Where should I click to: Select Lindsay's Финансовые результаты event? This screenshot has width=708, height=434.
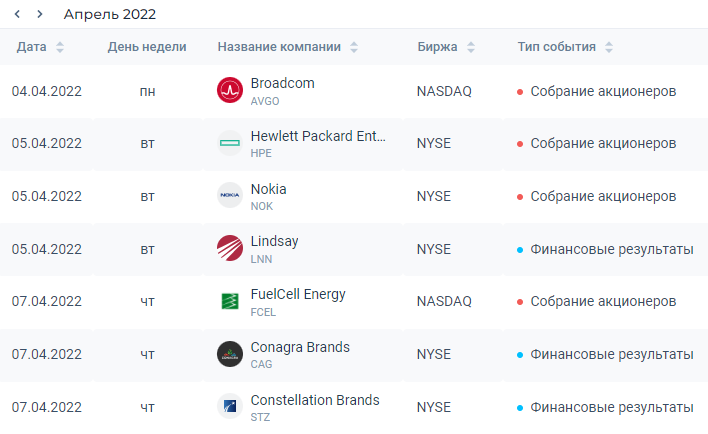point(611,249)
